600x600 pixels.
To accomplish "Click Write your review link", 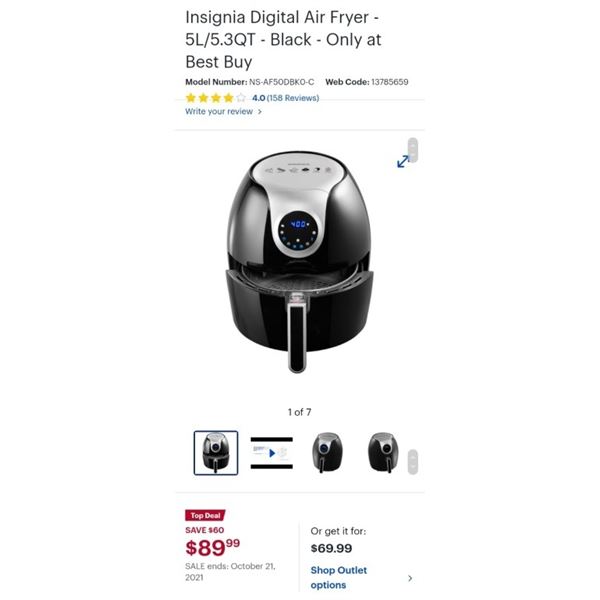I will [219, 111].
